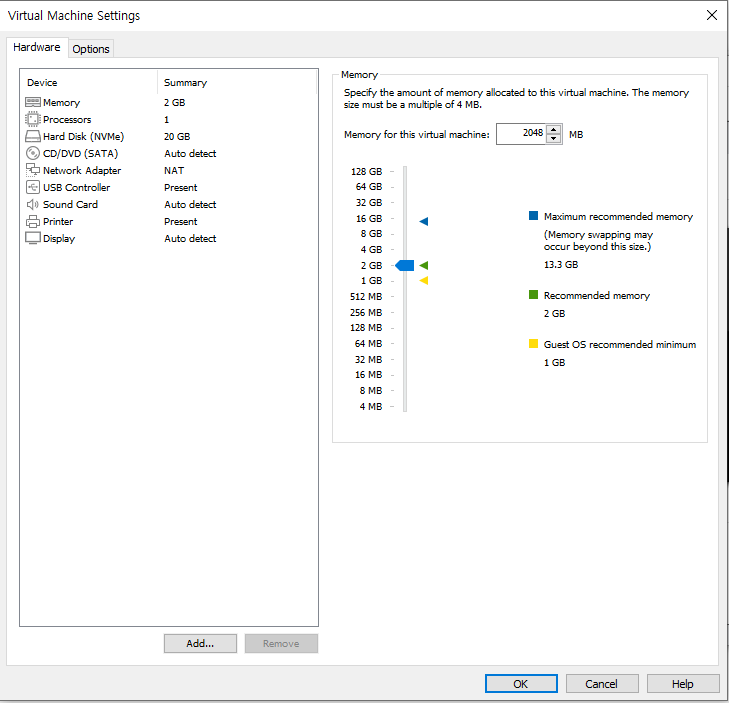The height and width of the screenshot is (703, 729).
Task: Click the 8 GB tick on memory slider
Action: pyautogui.click(x=392, y=234)
